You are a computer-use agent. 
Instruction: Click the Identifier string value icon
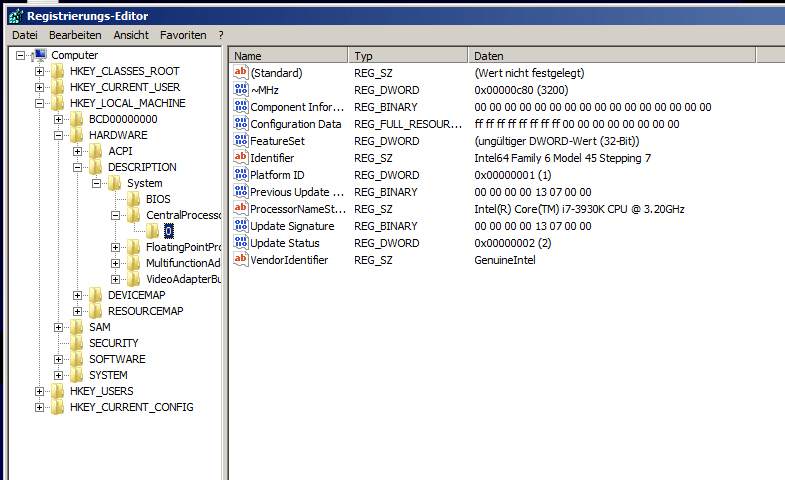(241, 158)
